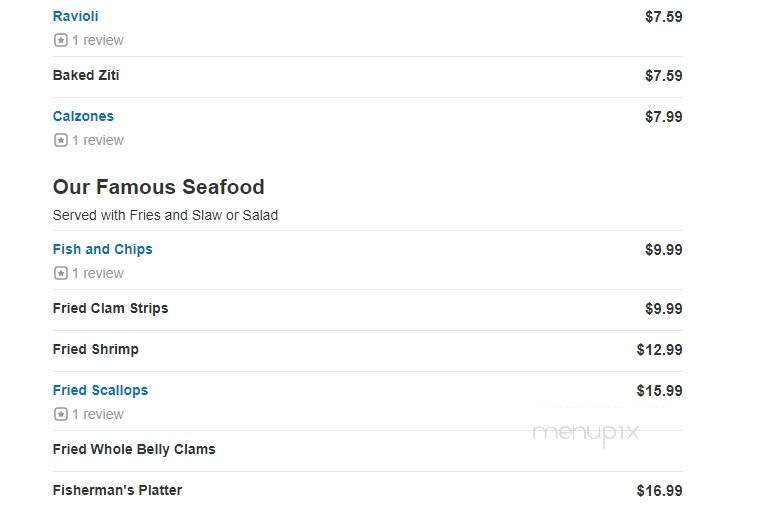The width and height of the screenshot is (765, 515).
Task: View the 1 review text under Fried Scallops
Action: coord(98,415)
